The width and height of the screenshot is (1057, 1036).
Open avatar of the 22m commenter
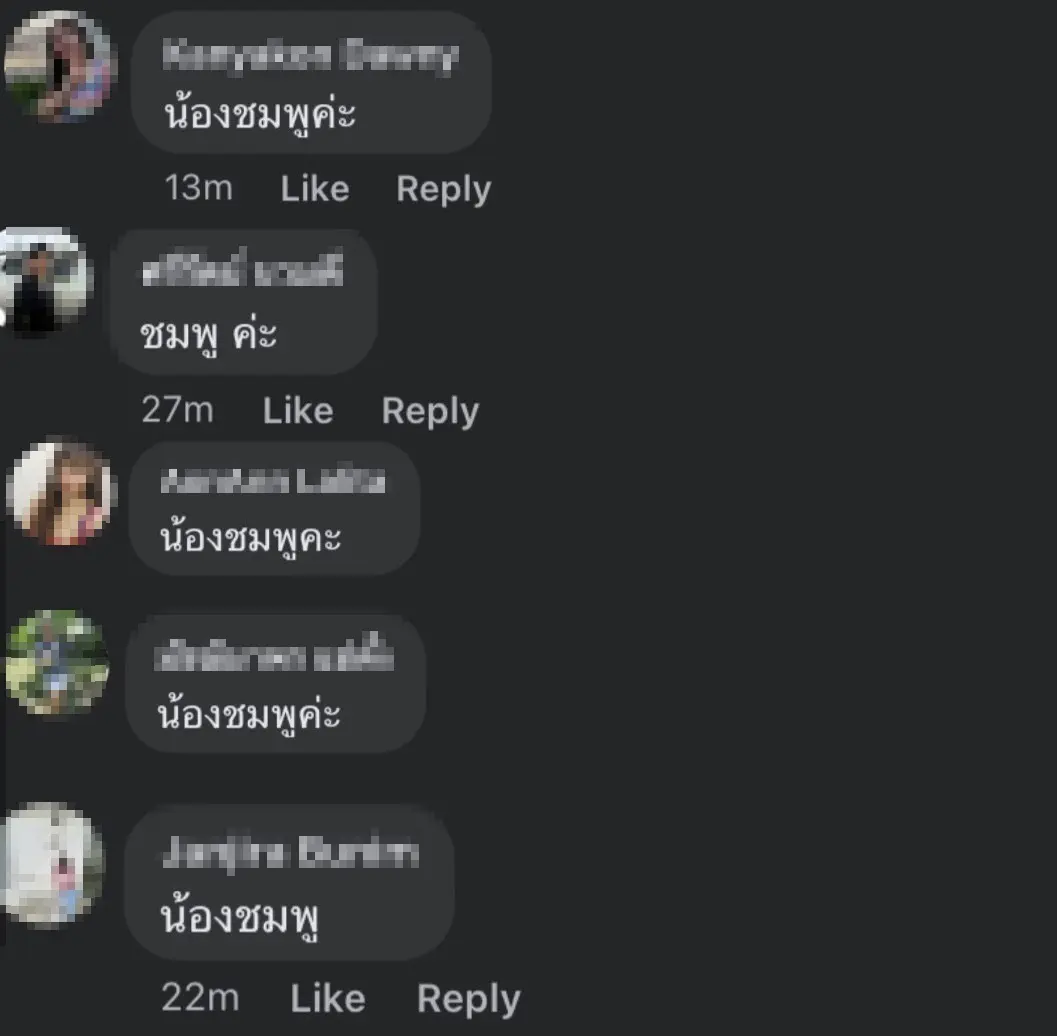point(53,864)
